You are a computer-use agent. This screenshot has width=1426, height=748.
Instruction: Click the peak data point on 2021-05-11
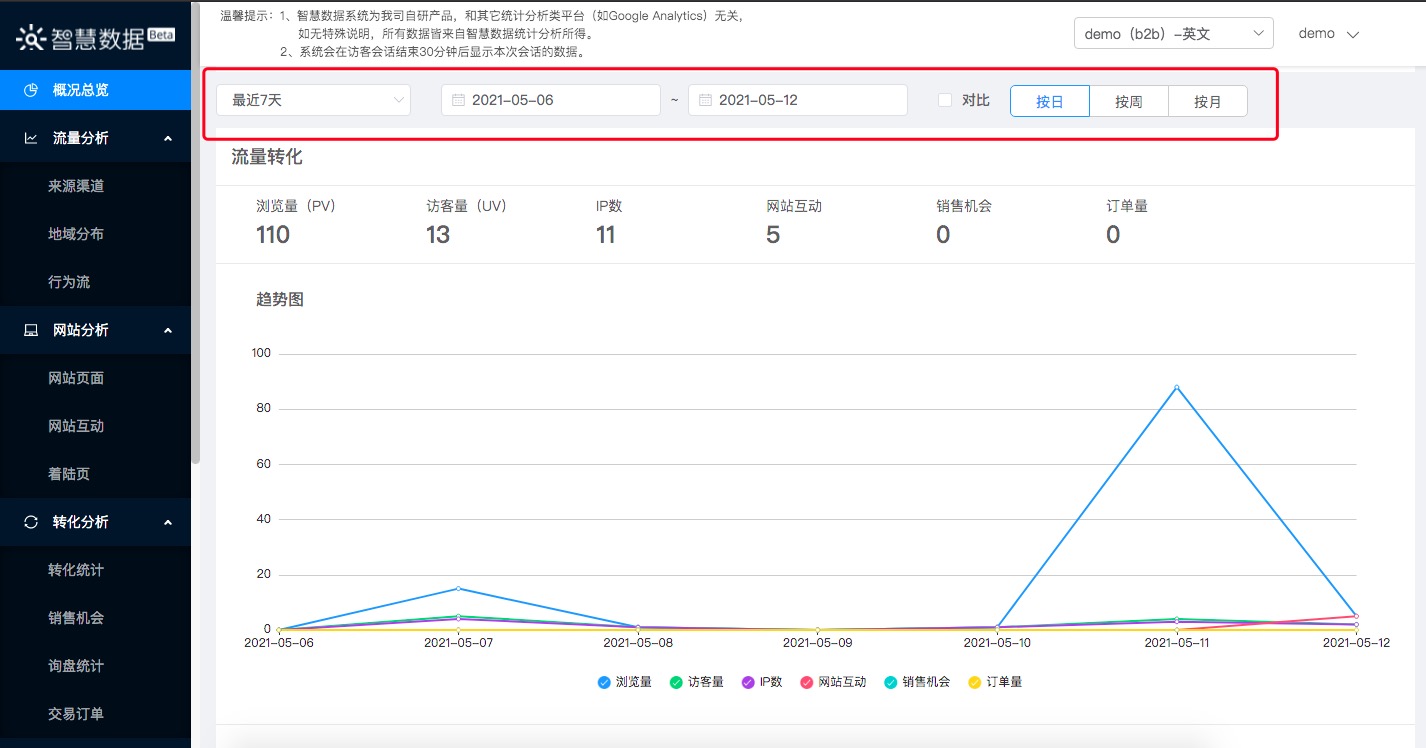(1176, 388)
